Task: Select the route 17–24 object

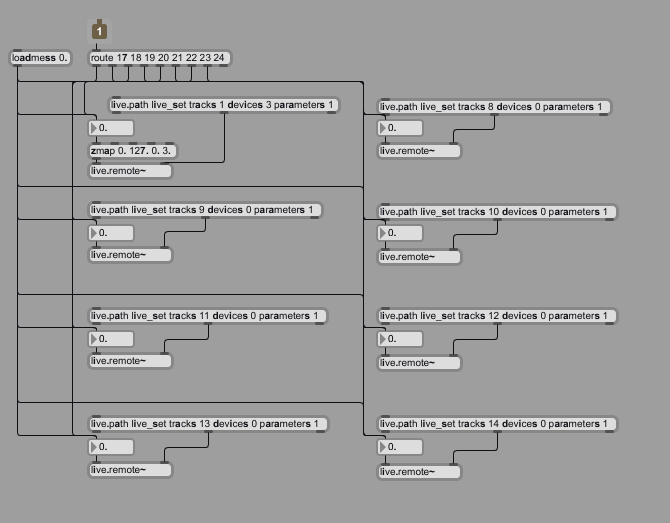Action: click(158, 58)
